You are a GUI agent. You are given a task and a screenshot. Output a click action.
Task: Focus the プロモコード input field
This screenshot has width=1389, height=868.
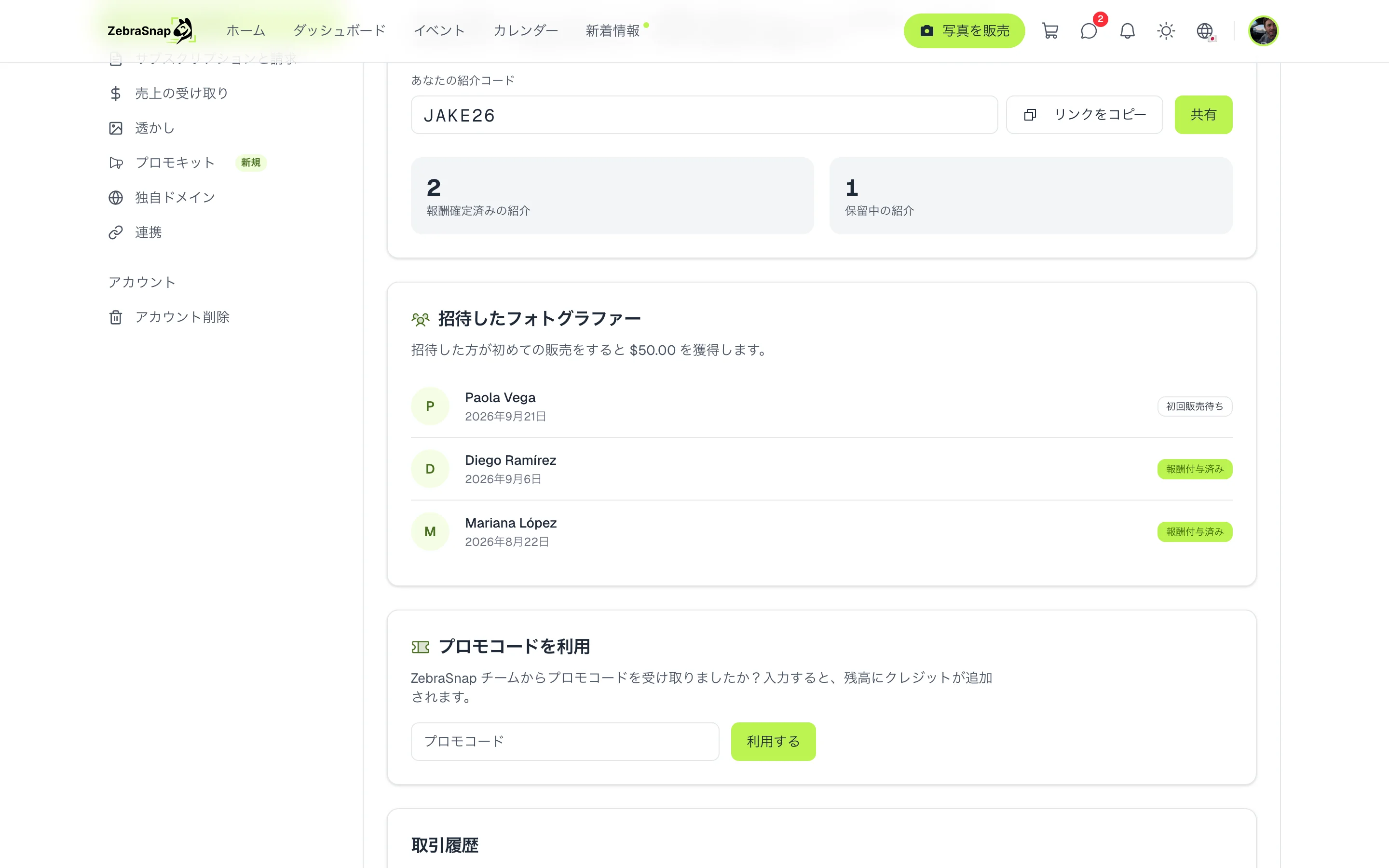(x=565, y=741)
